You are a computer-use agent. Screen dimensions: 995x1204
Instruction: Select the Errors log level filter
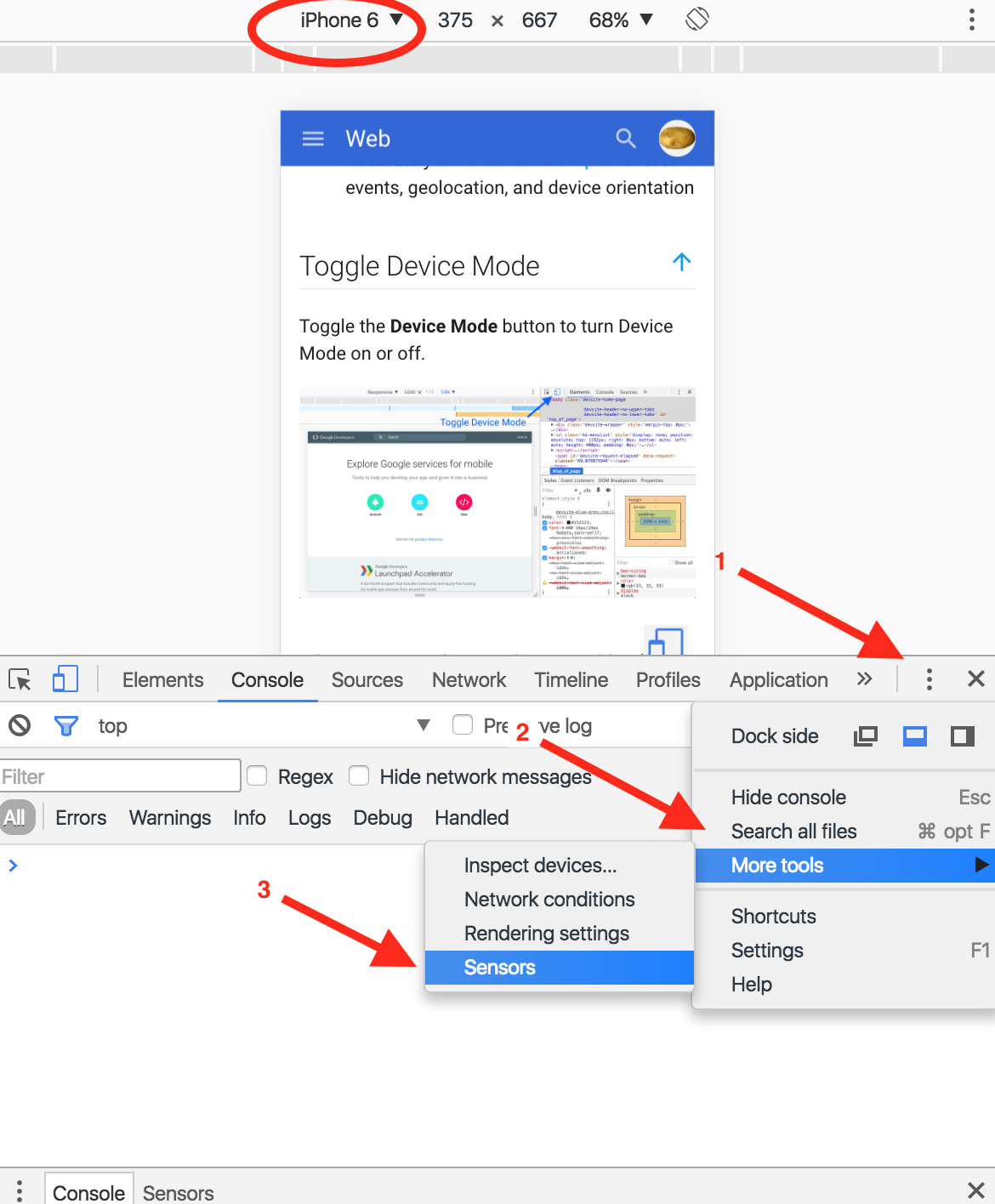(x=81, y=818)
